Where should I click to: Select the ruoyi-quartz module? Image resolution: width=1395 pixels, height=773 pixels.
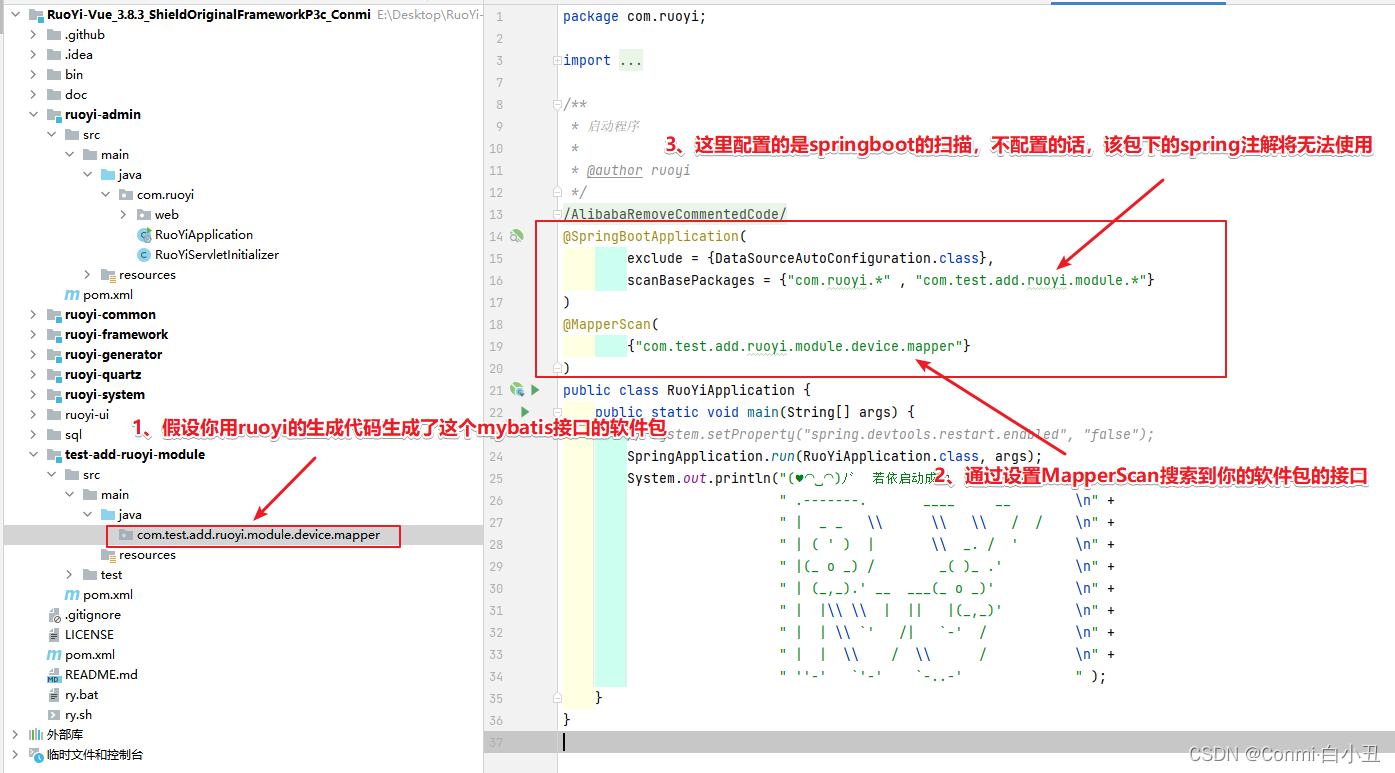[x=103, y=374]
